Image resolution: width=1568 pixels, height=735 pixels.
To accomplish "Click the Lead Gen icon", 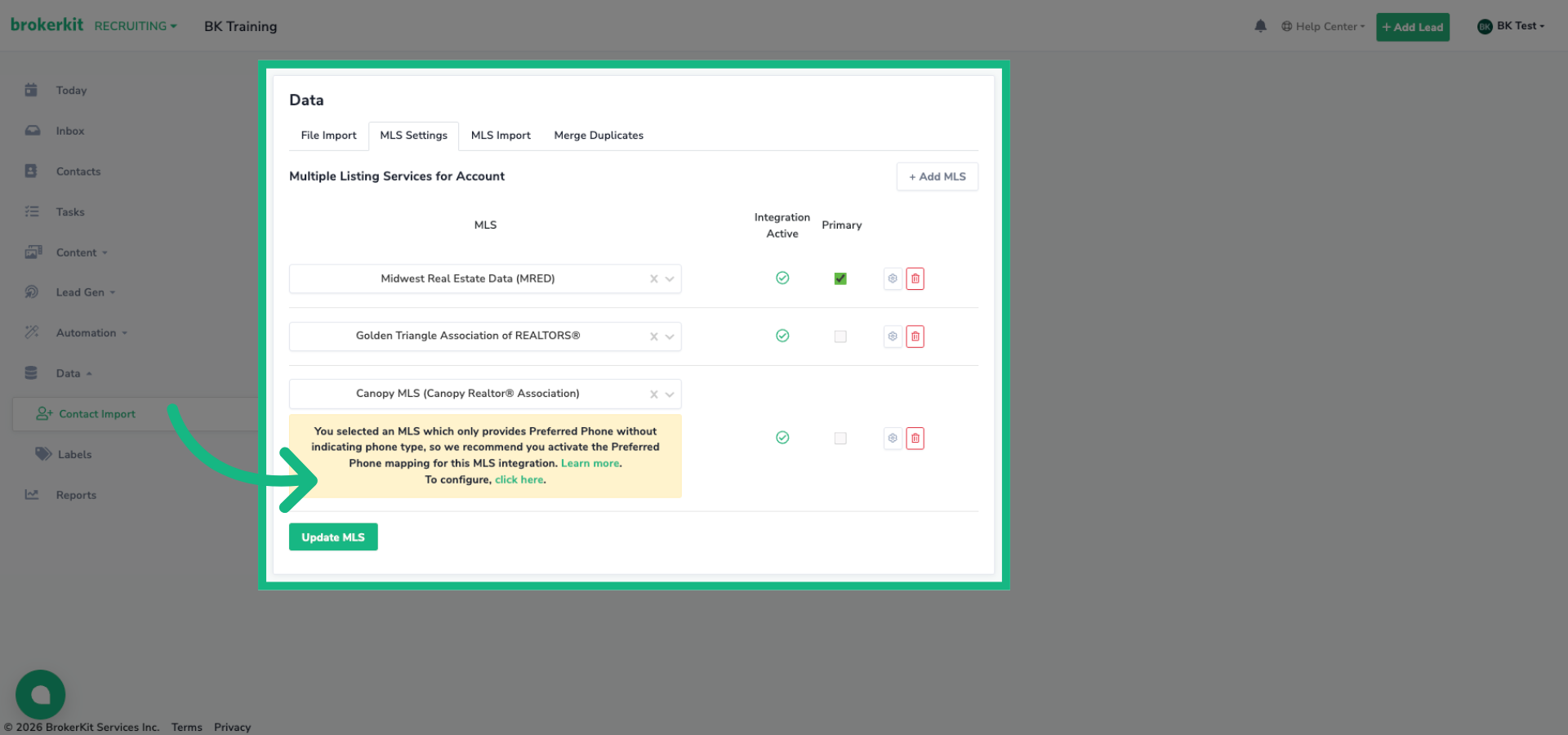I will click(32, 292).
